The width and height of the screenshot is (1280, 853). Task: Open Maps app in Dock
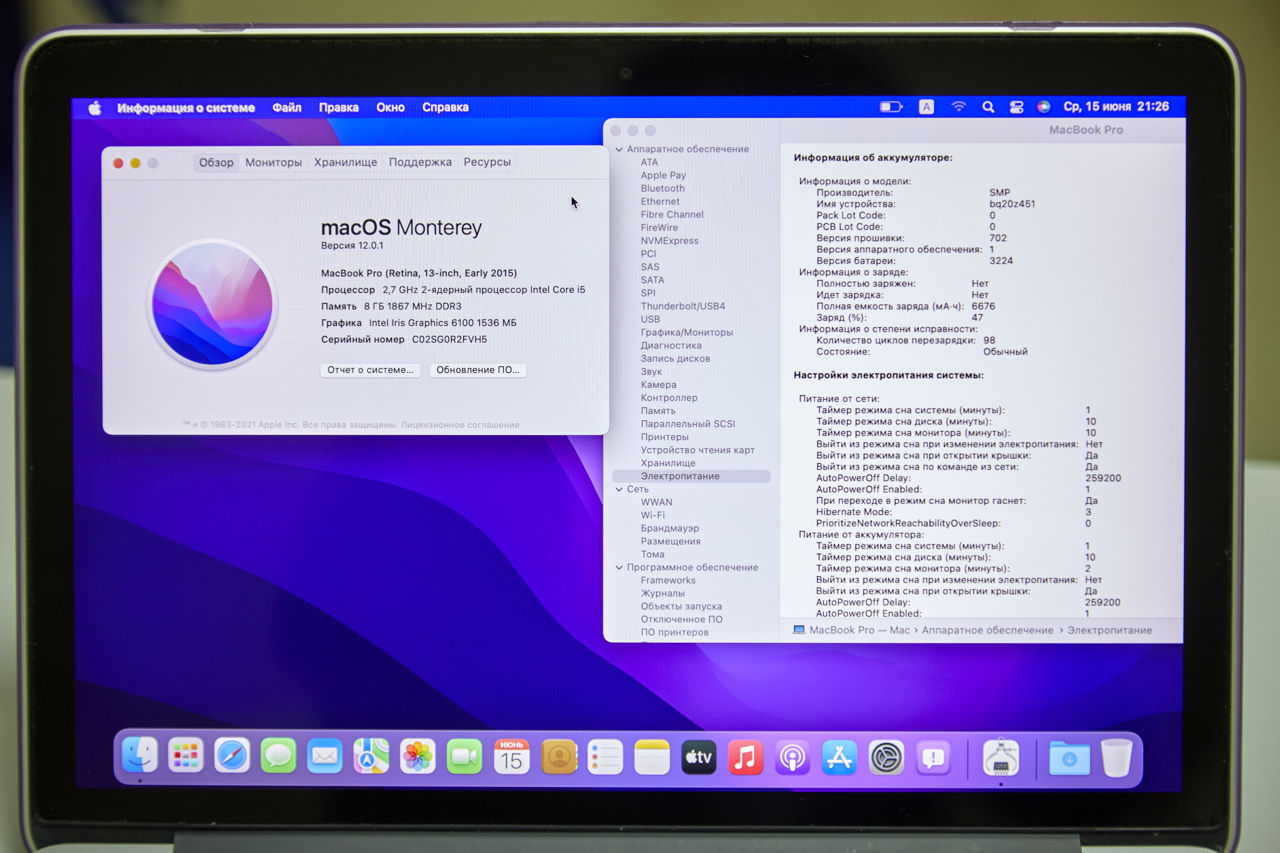tap(371, 755)
